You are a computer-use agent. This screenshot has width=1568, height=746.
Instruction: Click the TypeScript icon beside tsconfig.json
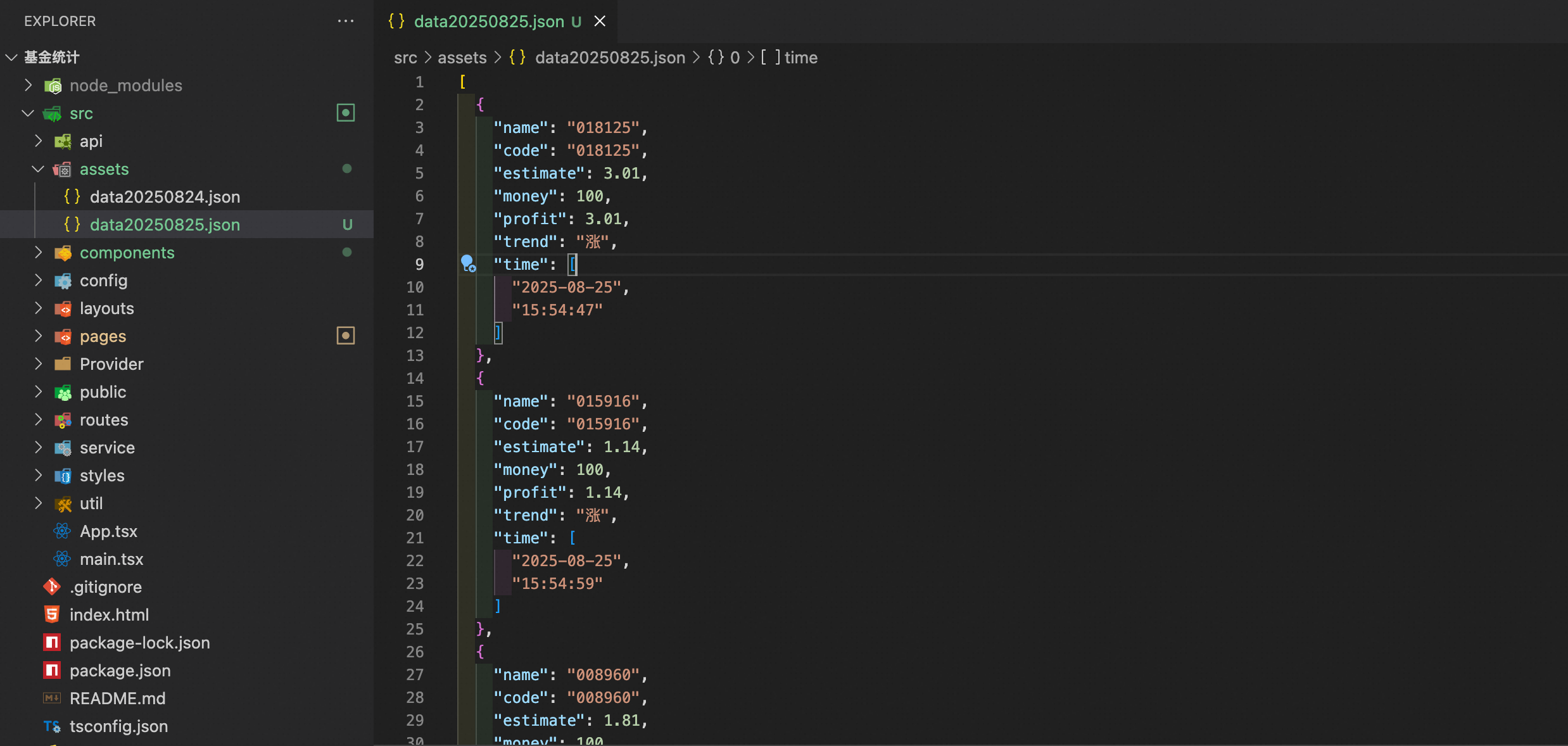tap(52, 726)
